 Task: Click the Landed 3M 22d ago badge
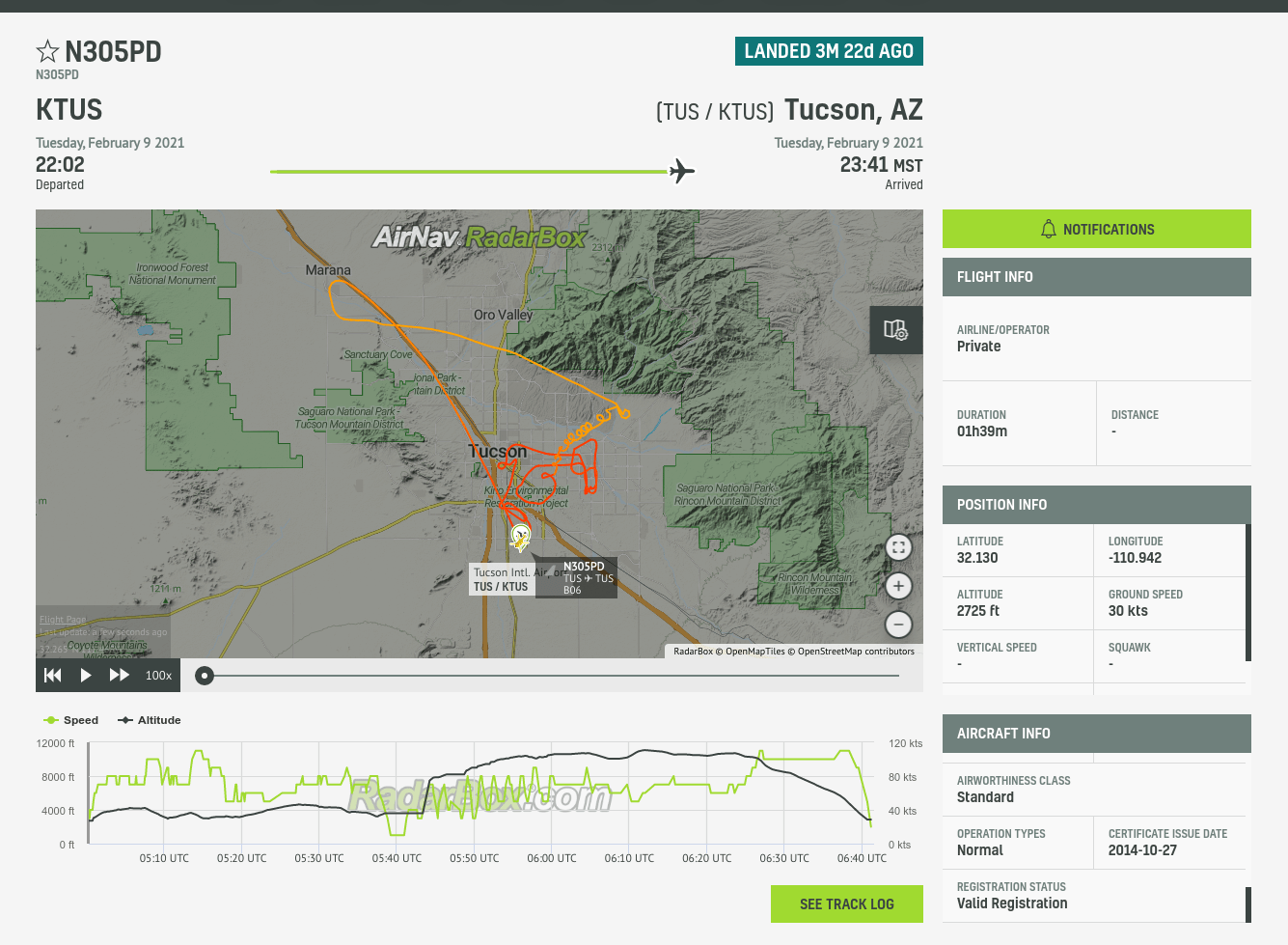click(829, 51)
